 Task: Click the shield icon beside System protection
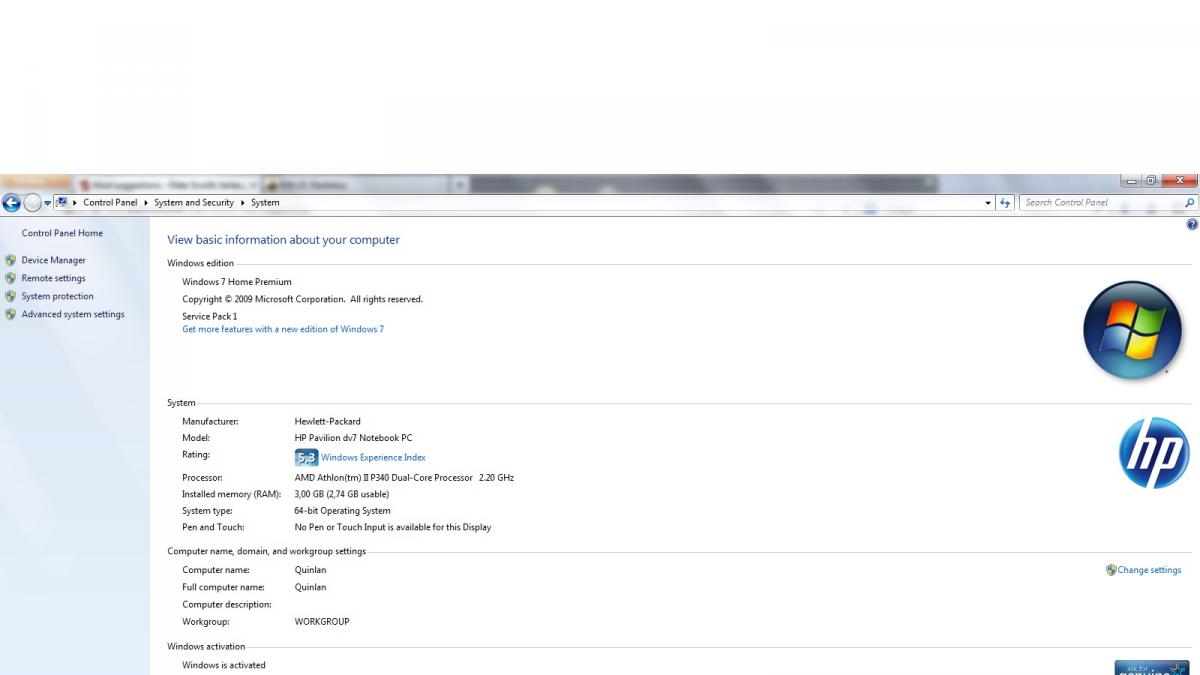pos(11,296)
